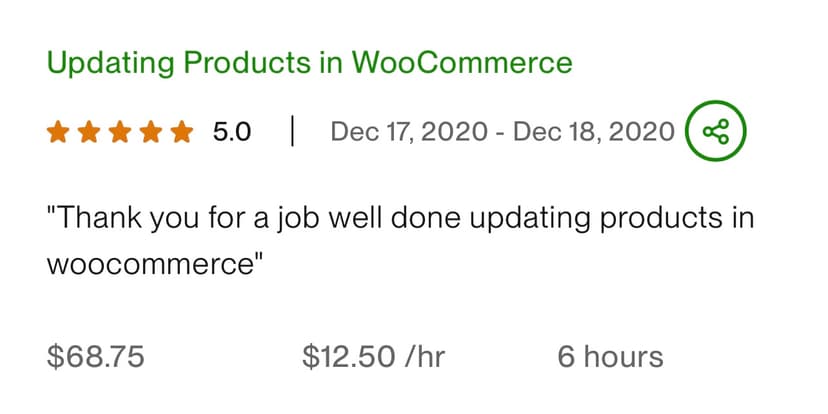The height and width of the screenshot is (414, 828).
Task: Click the fourth orange rating star
Action: click(x=150, y=132)
